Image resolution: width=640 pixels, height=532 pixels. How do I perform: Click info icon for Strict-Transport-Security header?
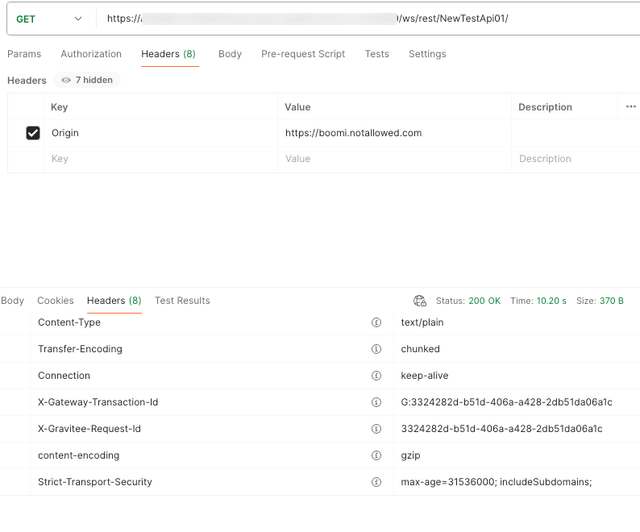377,482
